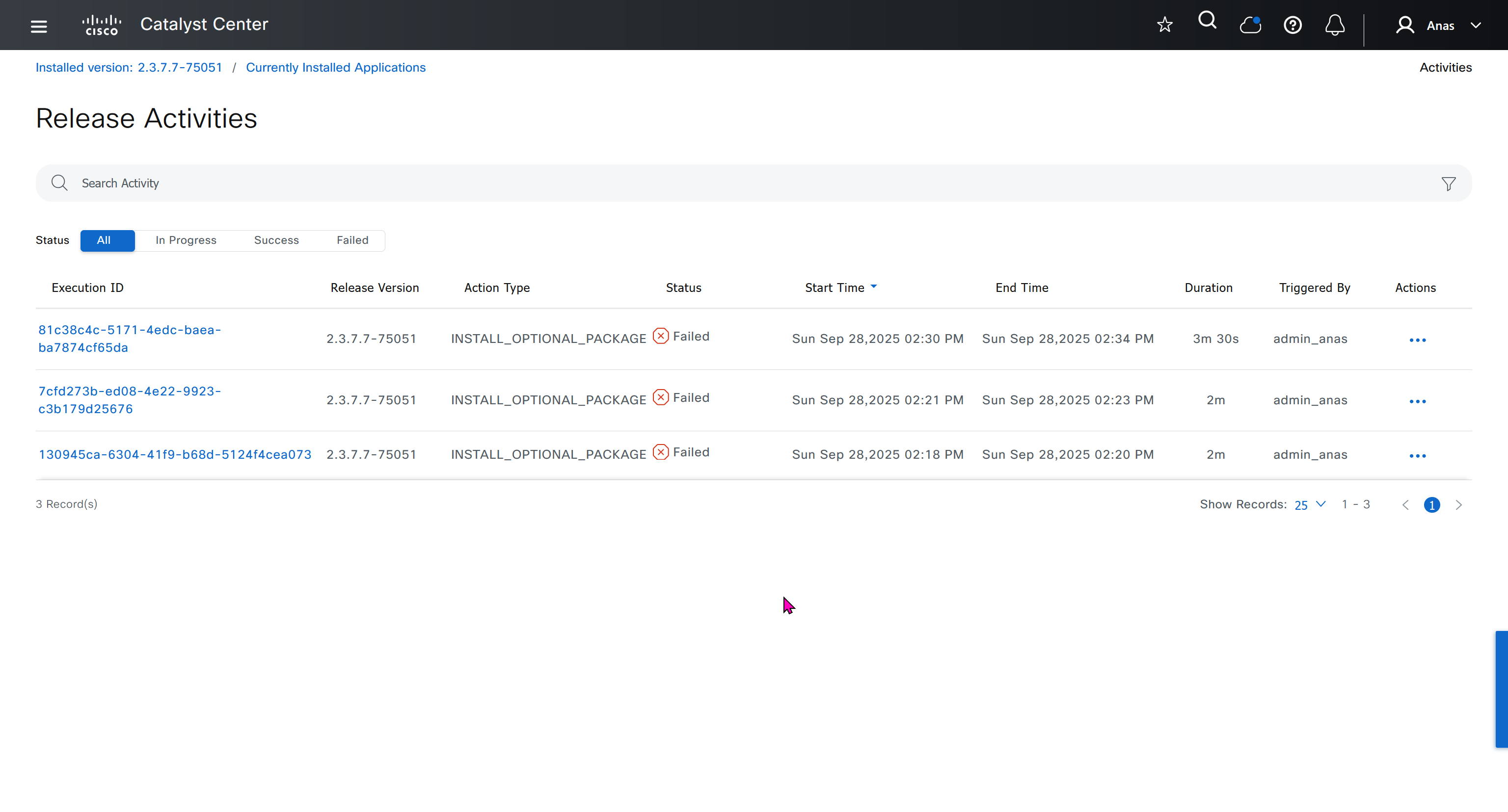Click the favorites star icon
The width and height of the screenshot is (1508, 812).
1164,25
